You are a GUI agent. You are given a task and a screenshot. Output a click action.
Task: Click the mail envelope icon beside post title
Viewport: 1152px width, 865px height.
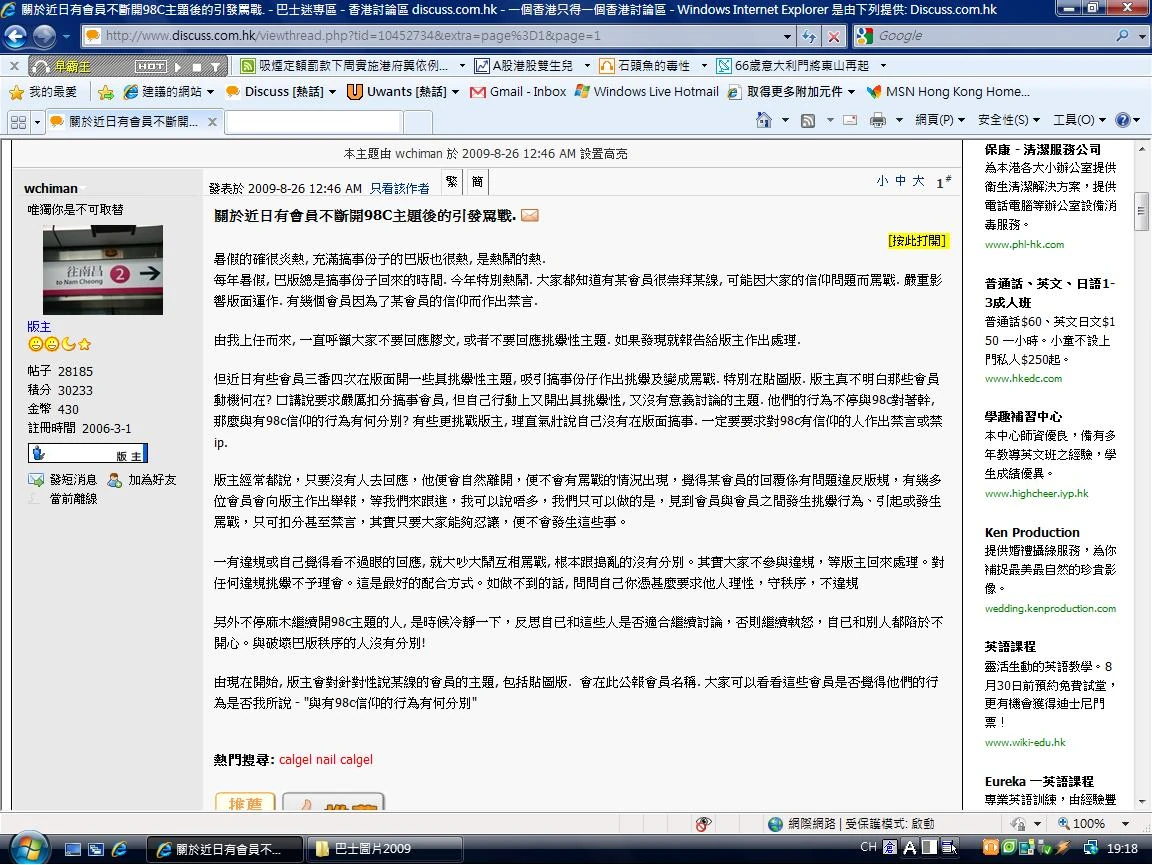(x=530, y=215)
